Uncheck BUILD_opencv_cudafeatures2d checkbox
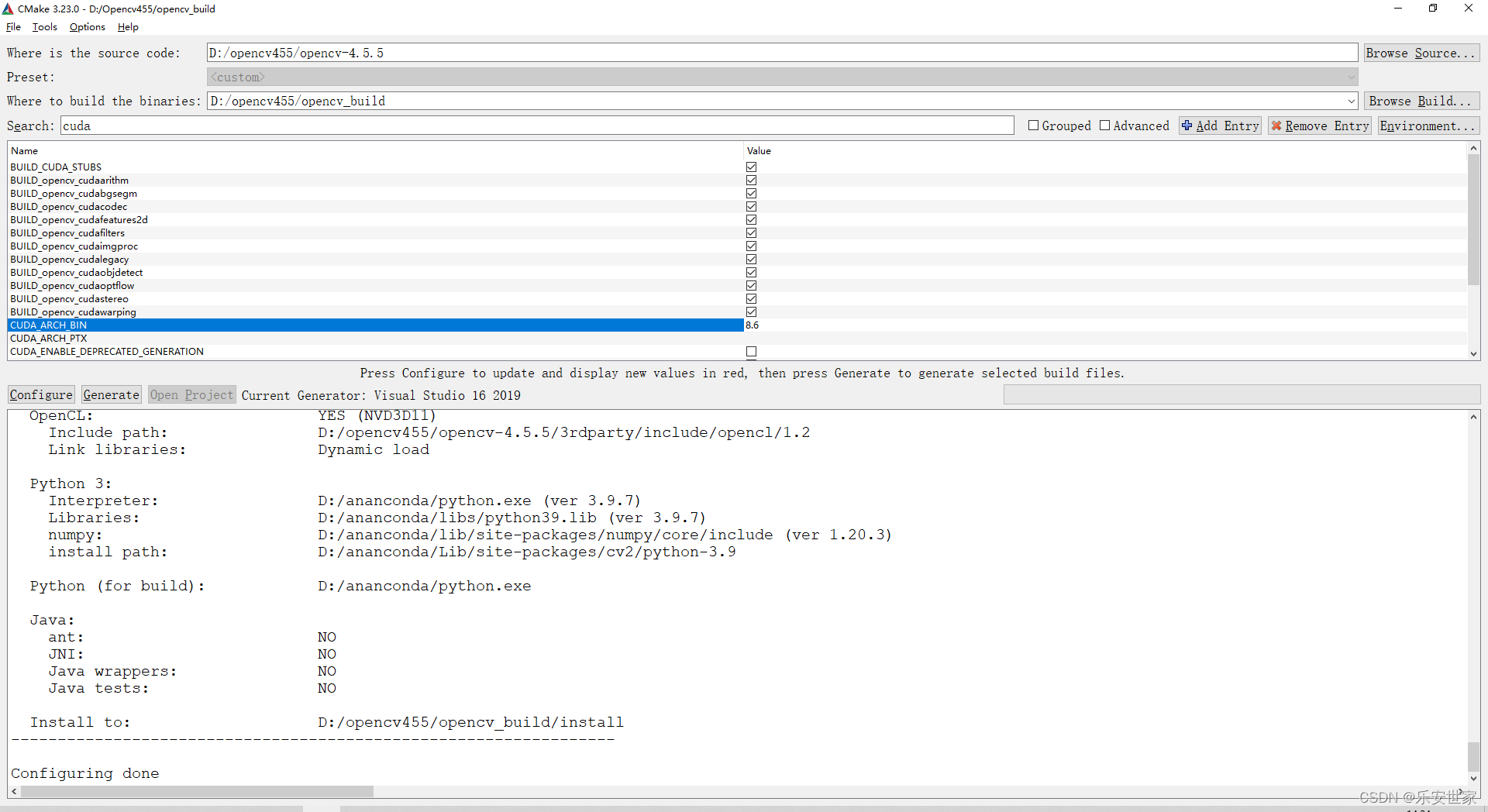Screen dimensions: 1488x812 point(751,220)
